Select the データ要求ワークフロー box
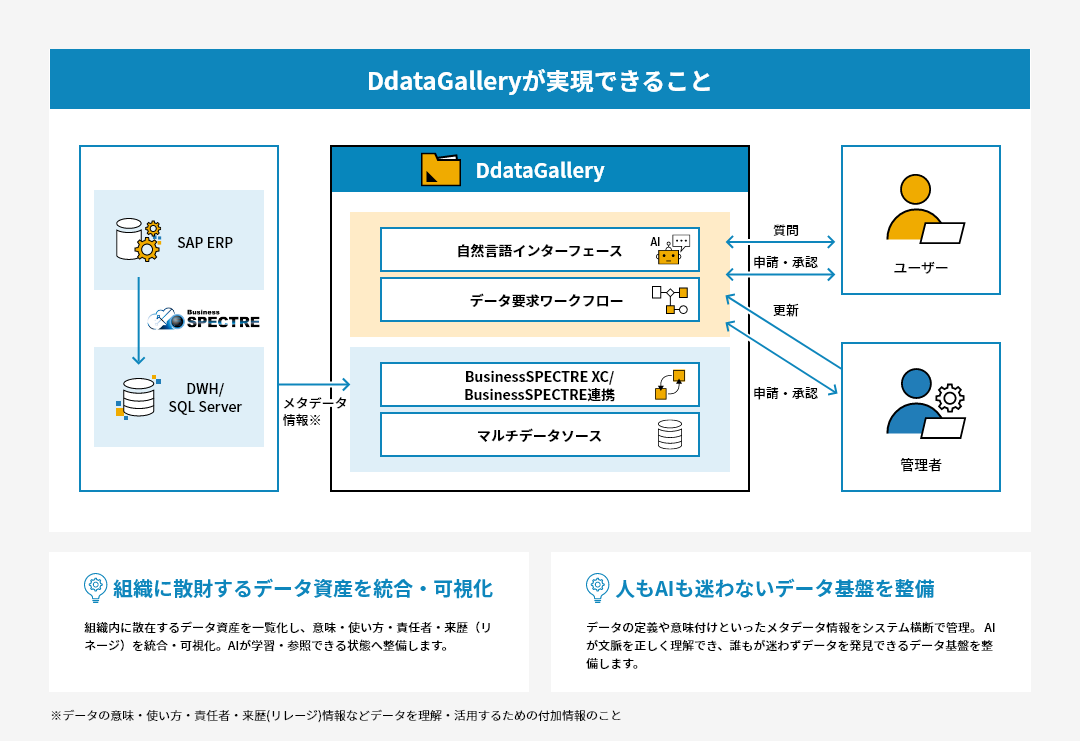Screen dimensions: 1080x741 point(539,300)
